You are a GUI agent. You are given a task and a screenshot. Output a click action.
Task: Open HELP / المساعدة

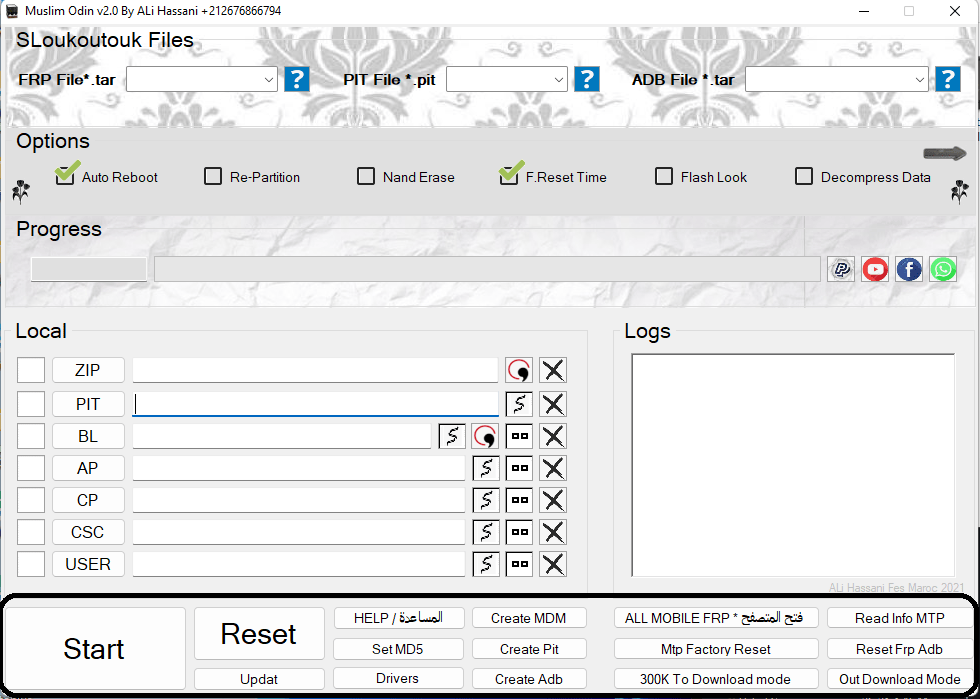point(399,618)
